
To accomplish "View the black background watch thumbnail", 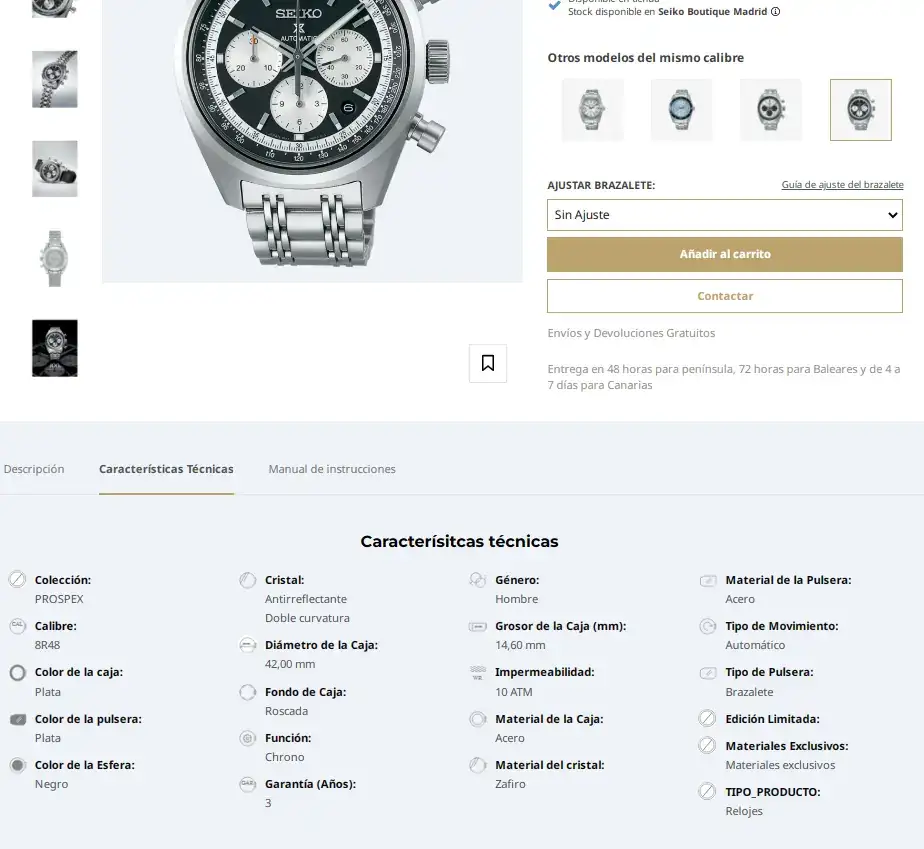I will (x=55, y=348).
